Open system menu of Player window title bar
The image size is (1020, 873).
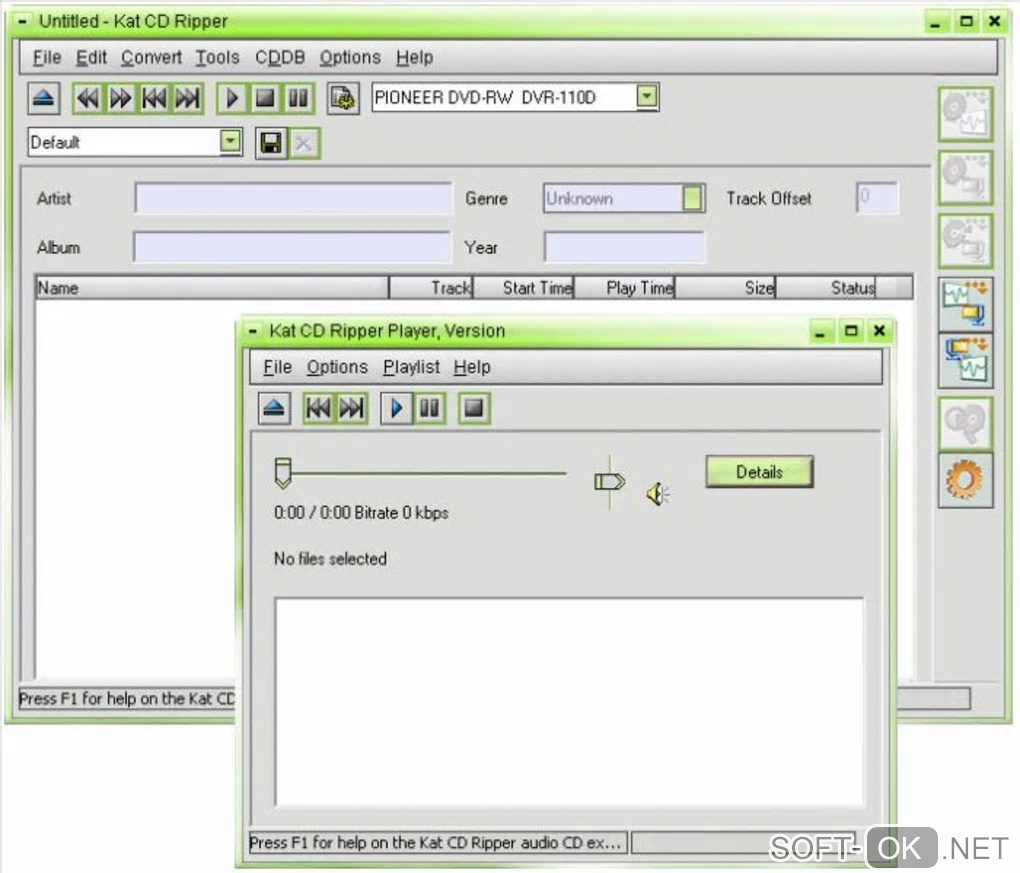click(252, 331)
